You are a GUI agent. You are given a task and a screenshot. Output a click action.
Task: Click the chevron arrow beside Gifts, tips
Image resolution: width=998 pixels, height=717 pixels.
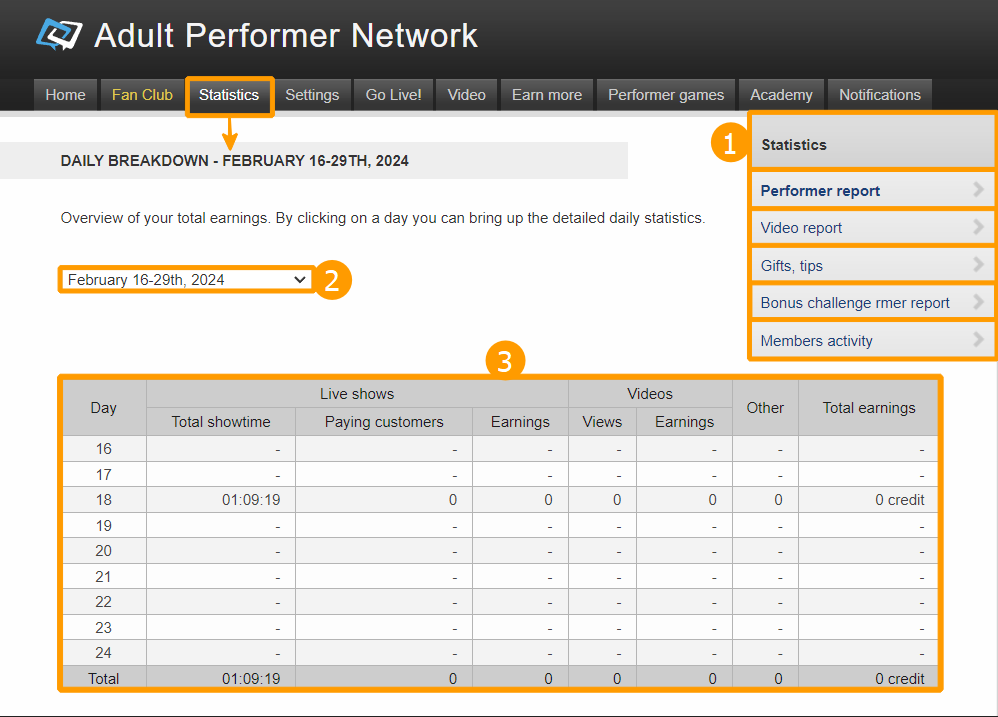[978, 265]
